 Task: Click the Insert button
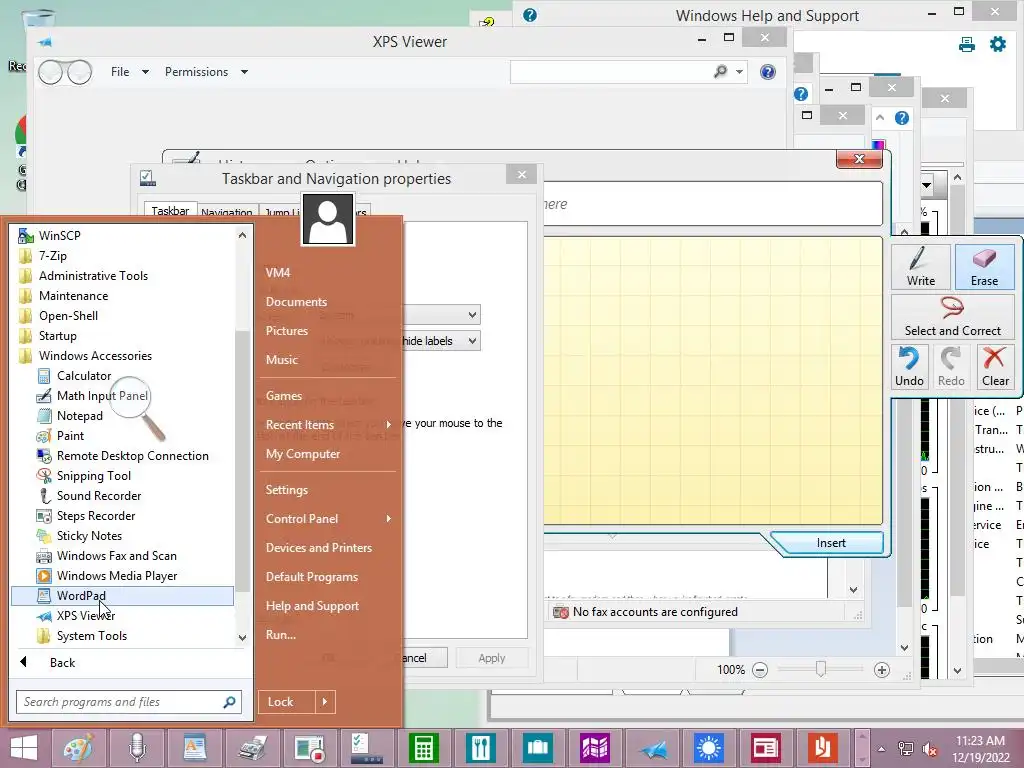(x=831, y=543)
